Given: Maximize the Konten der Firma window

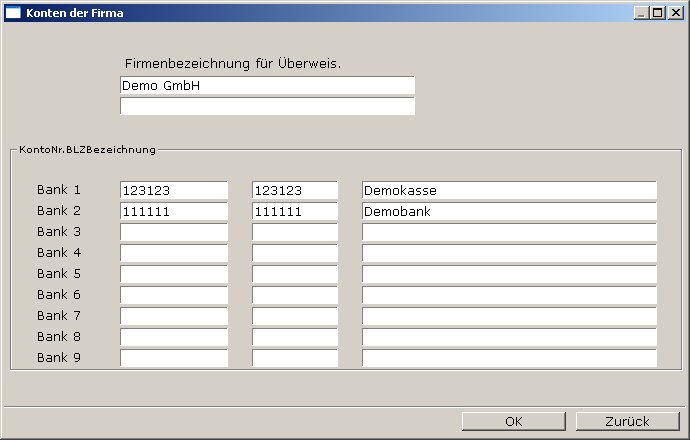Looking at the screenshot, I should (x=658, y=13).
